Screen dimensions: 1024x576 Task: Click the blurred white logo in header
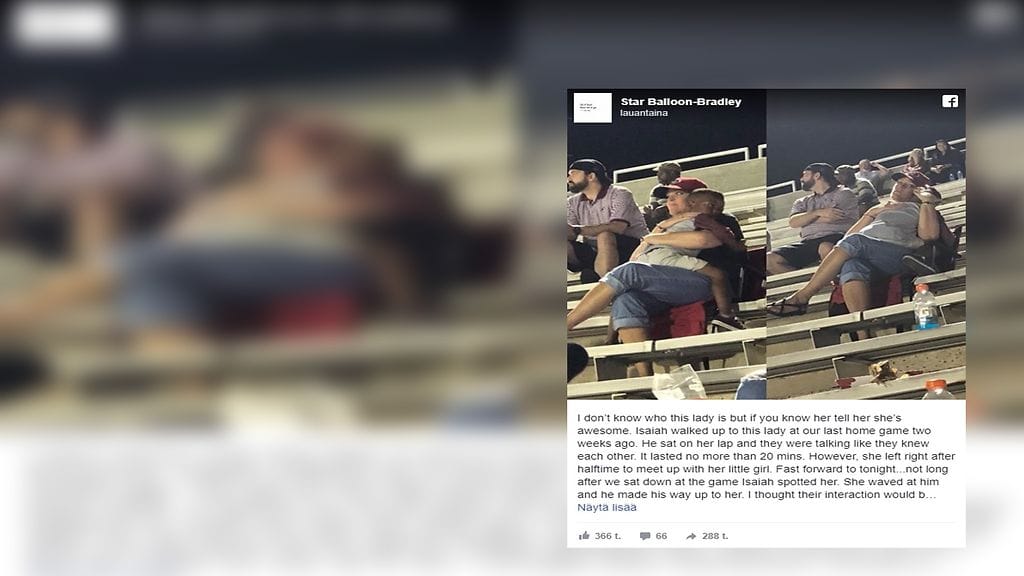tap(65, 24)
